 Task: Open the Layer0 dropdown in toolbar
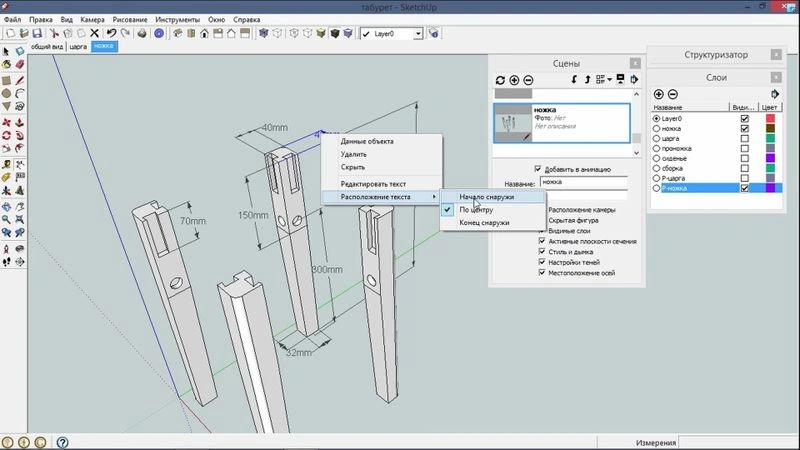[418, 34]
